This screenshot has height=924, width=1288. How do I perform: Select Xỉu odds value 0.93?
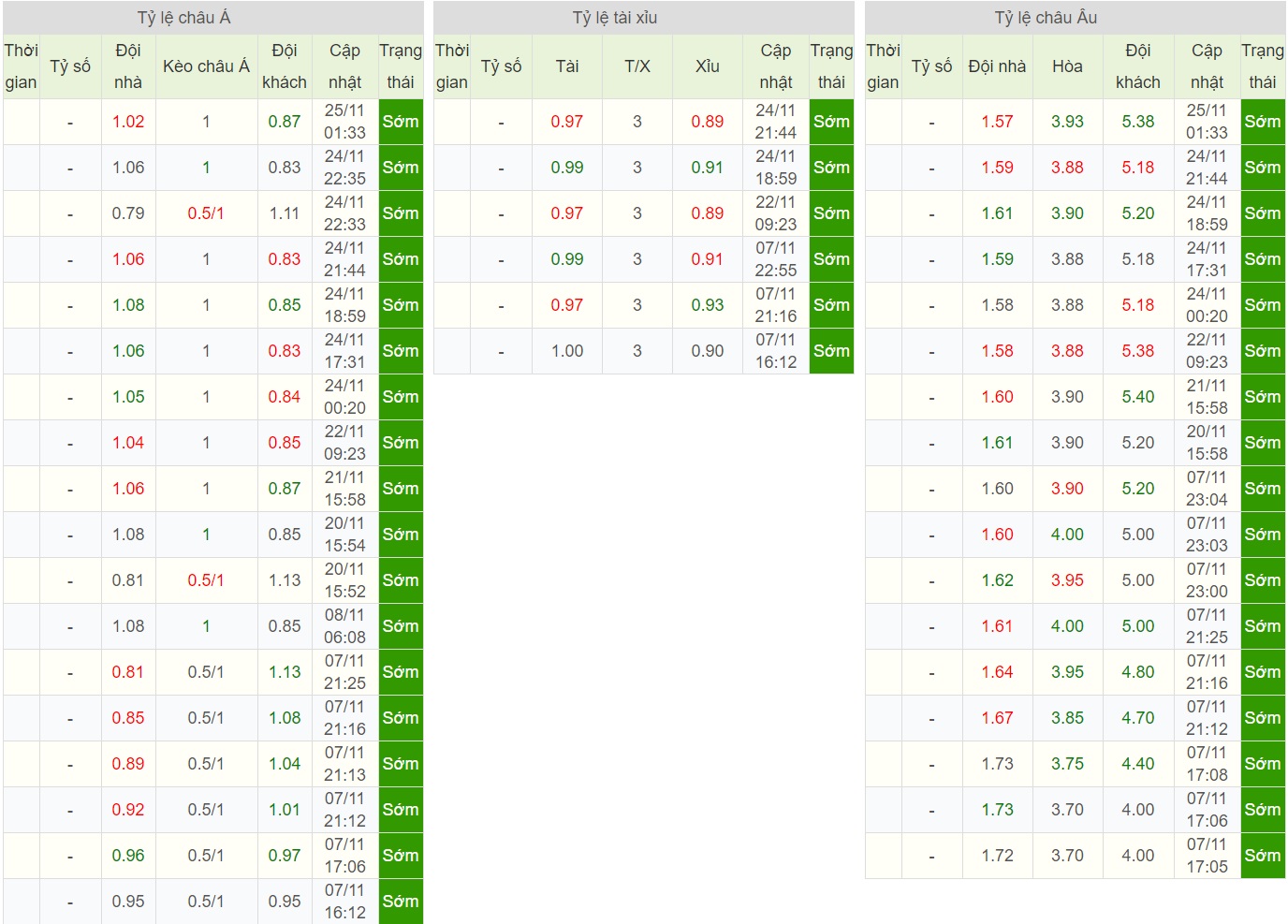pos(708,305)
